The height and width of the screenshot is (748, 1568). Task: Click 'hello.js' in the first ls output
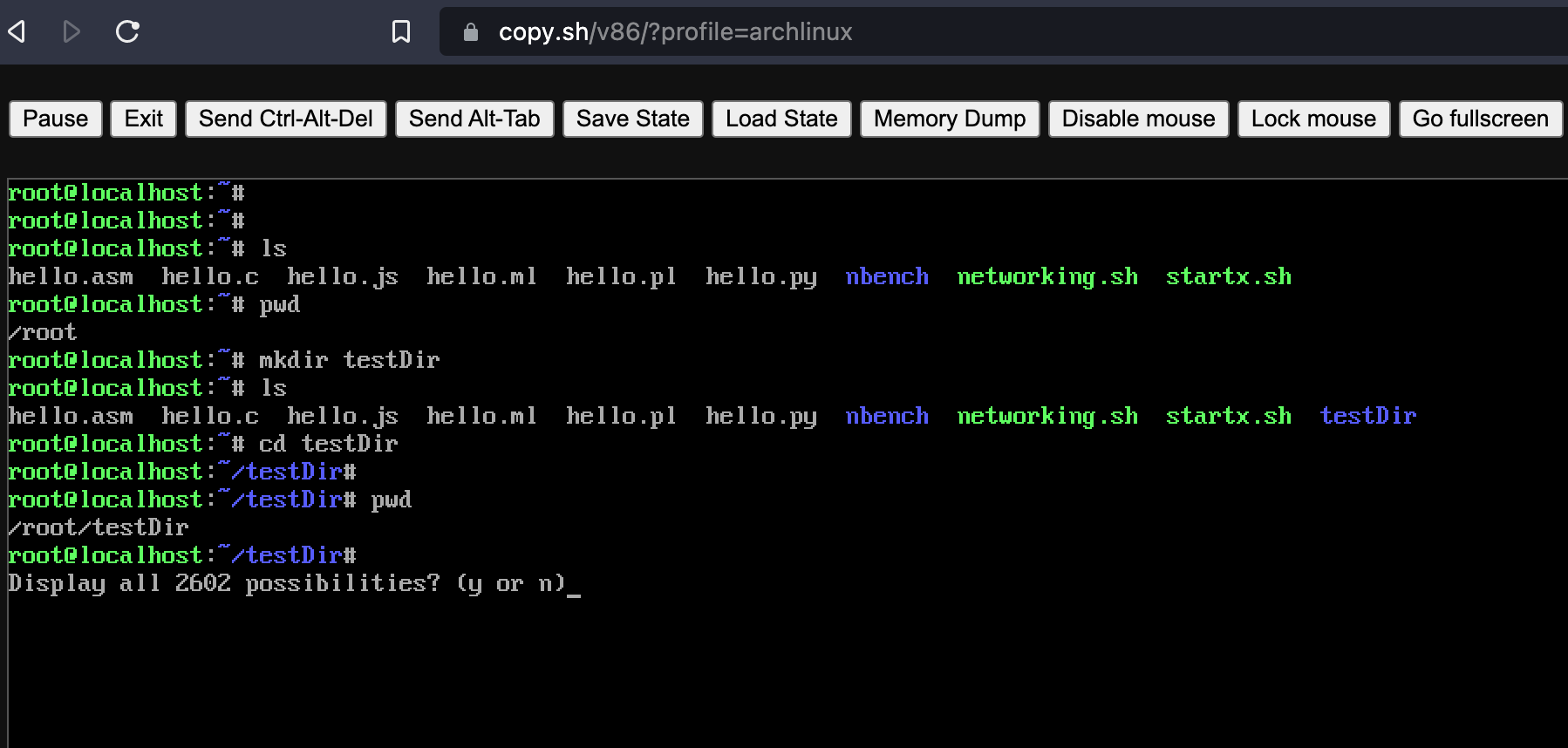(343, 277)
